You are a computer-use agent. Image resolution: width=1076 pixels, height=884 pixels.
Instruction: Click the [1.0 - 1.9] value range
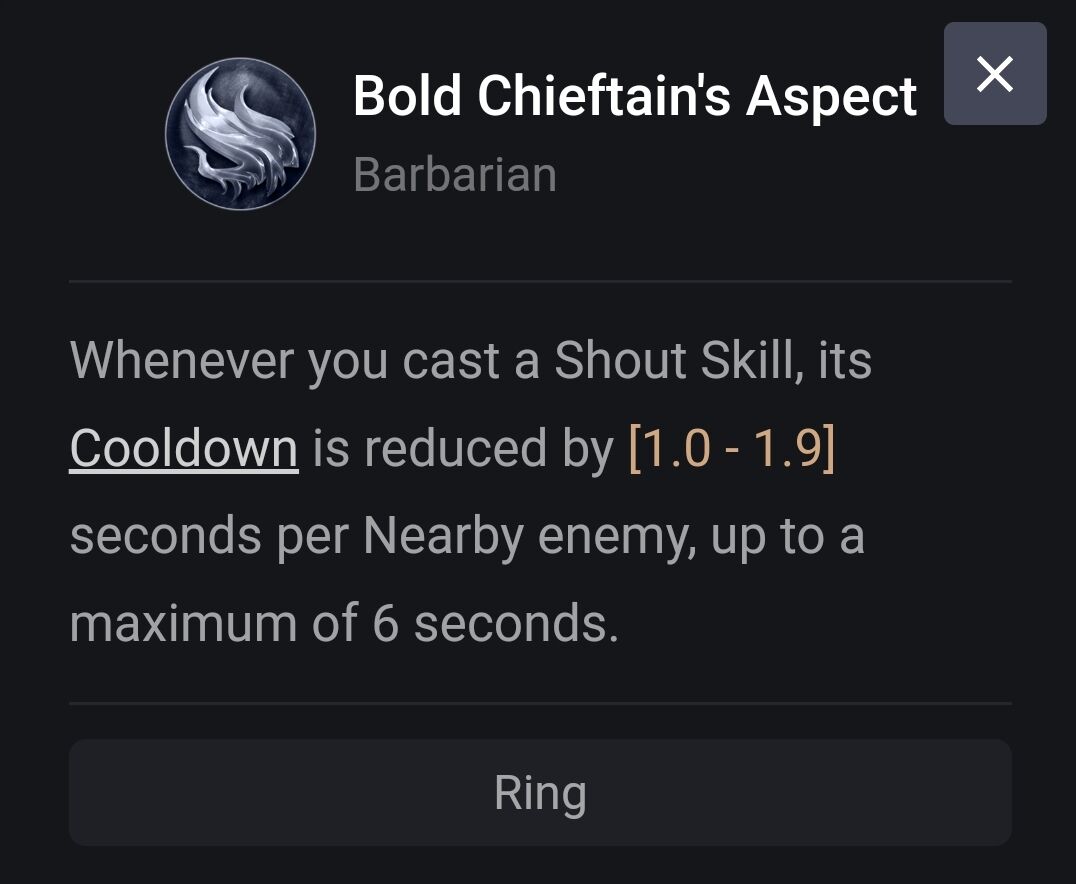coord(731,448)
